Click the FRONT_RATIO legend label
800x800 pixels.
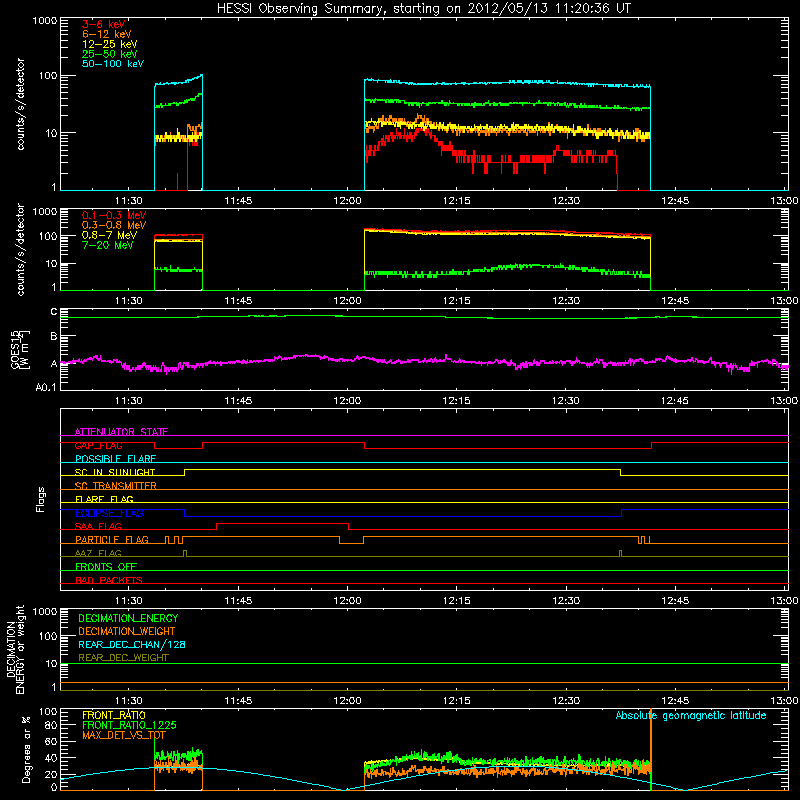click(x=114, y=715)
